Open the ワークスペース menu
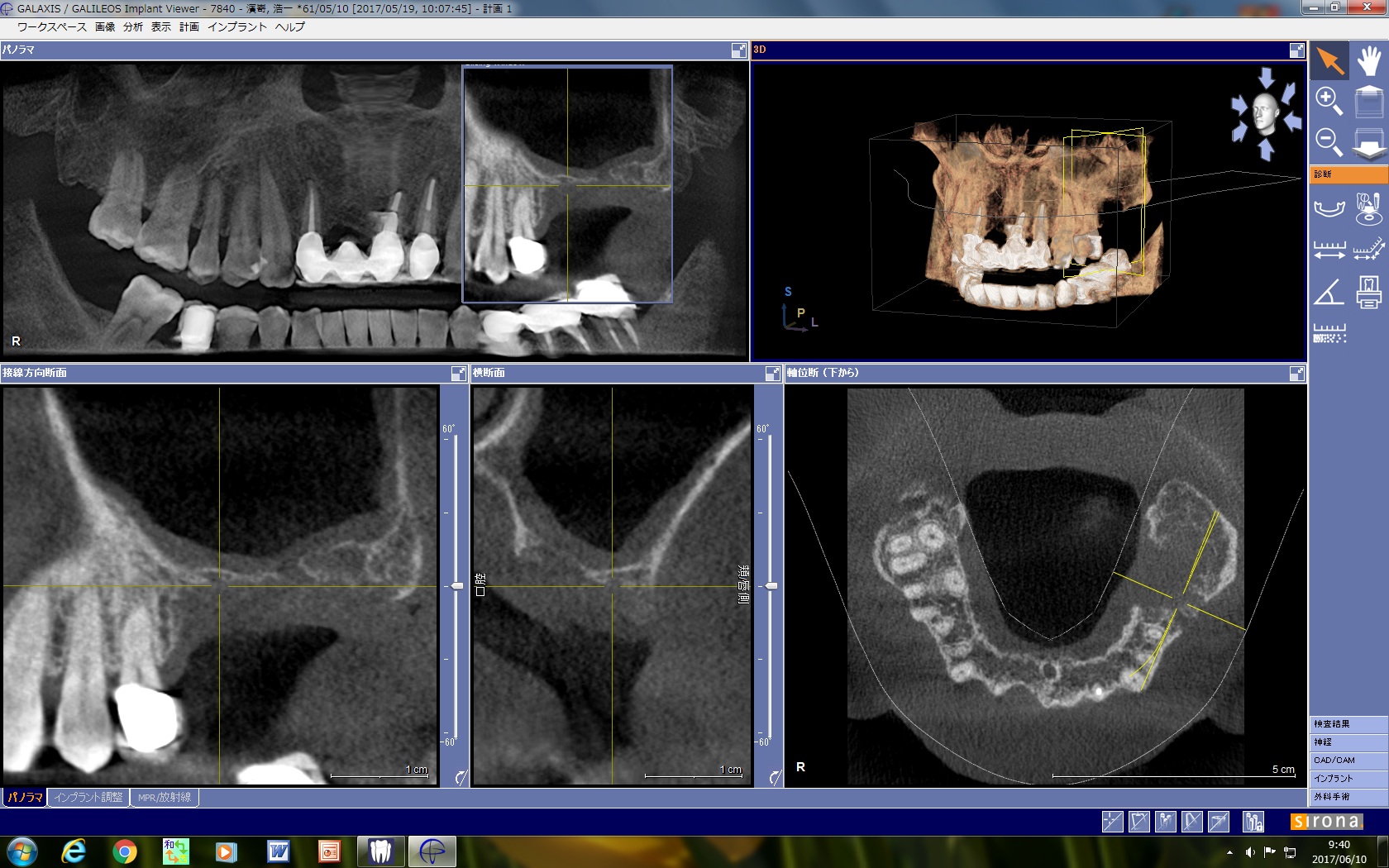This screenshot has height=868, width=1389. [51, 27]
